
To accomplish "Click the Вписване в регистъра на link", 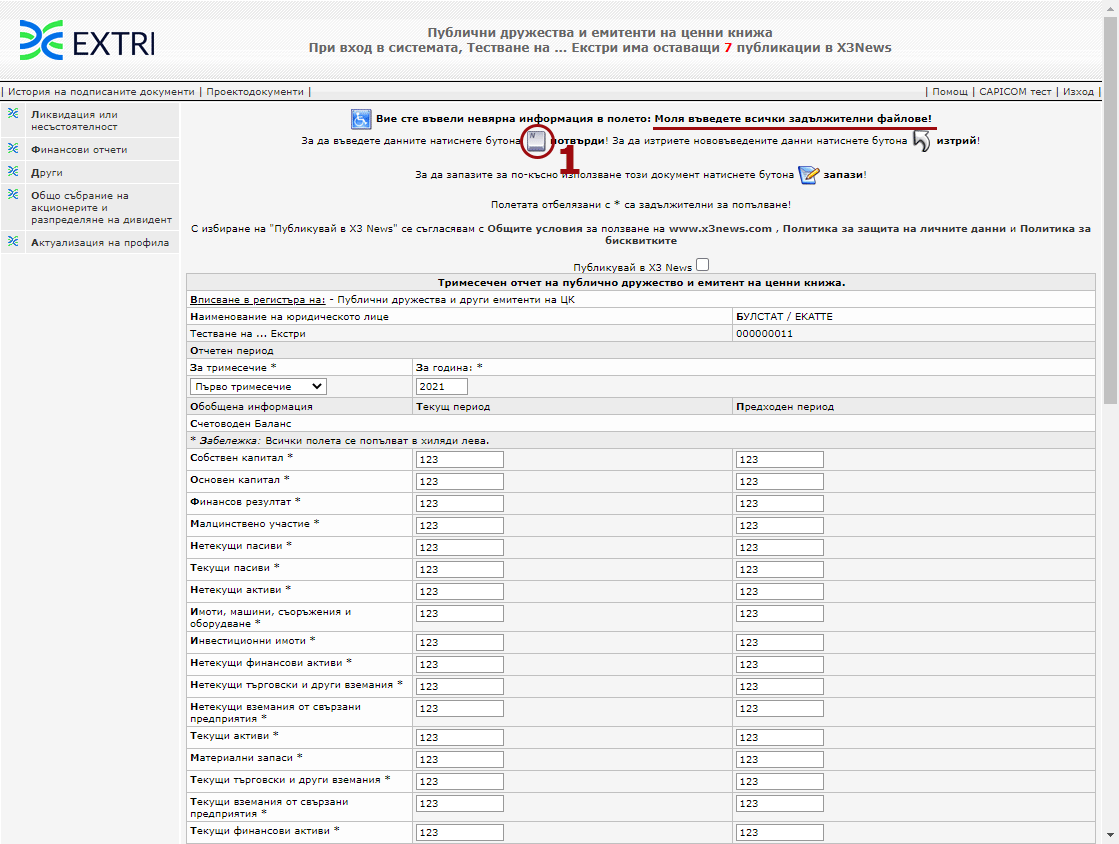I will [258, 300].
